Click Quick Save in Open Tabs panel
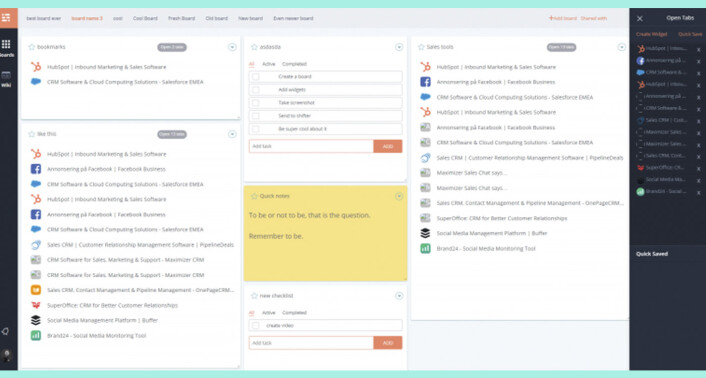This screenshot has width=706, height=378. coord(690,34)
